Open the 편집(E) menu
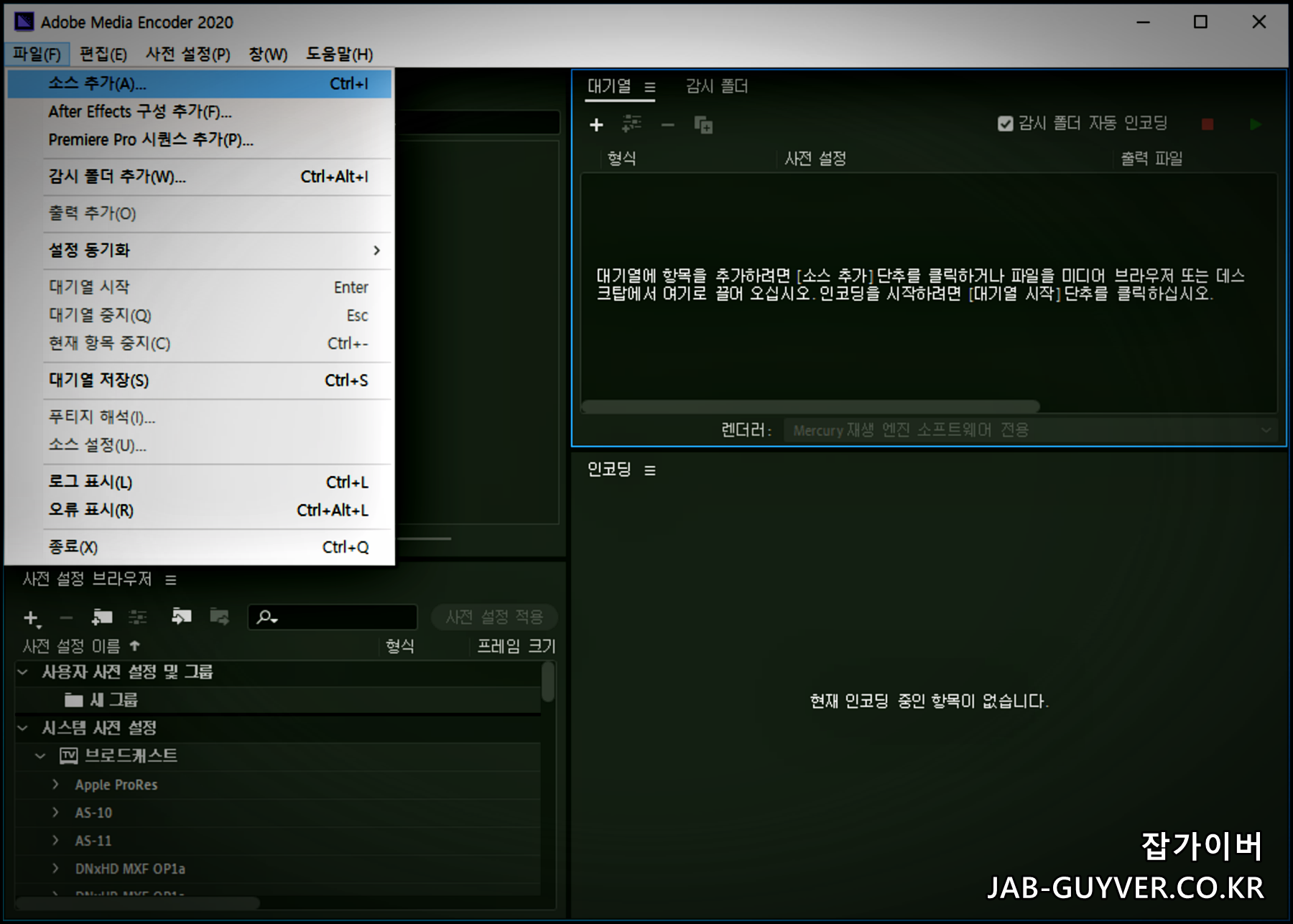This screenshot has height=924, width=1293. click(103, 54)
